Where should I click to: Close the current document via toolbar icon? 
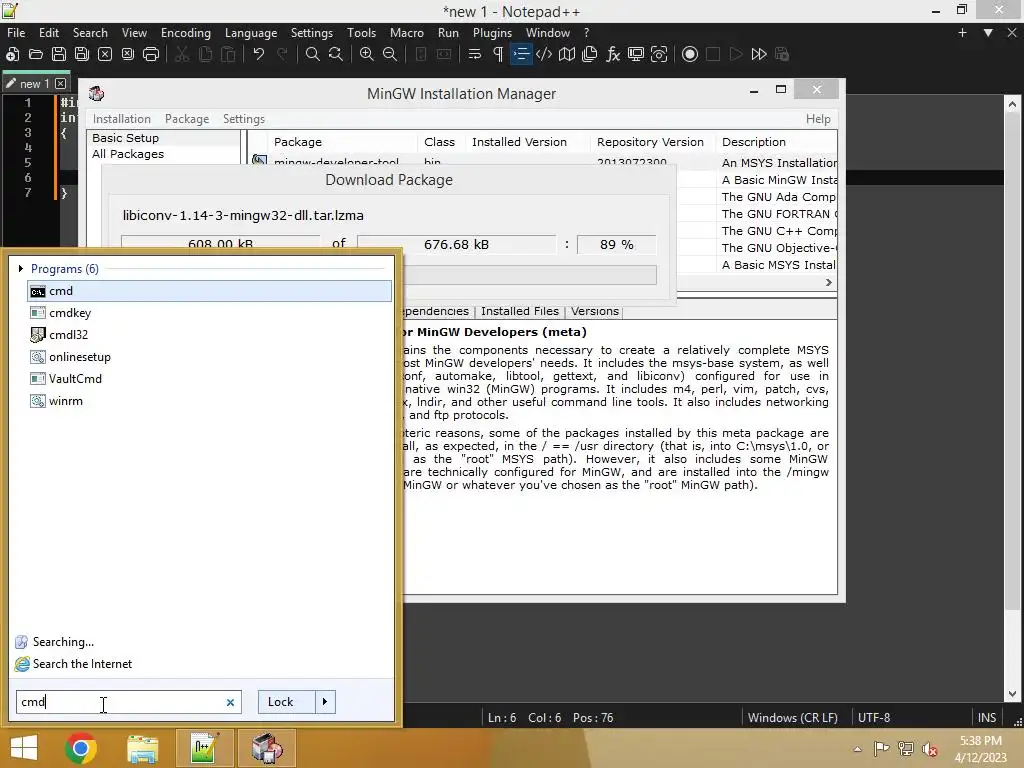[x=104, y=54]
